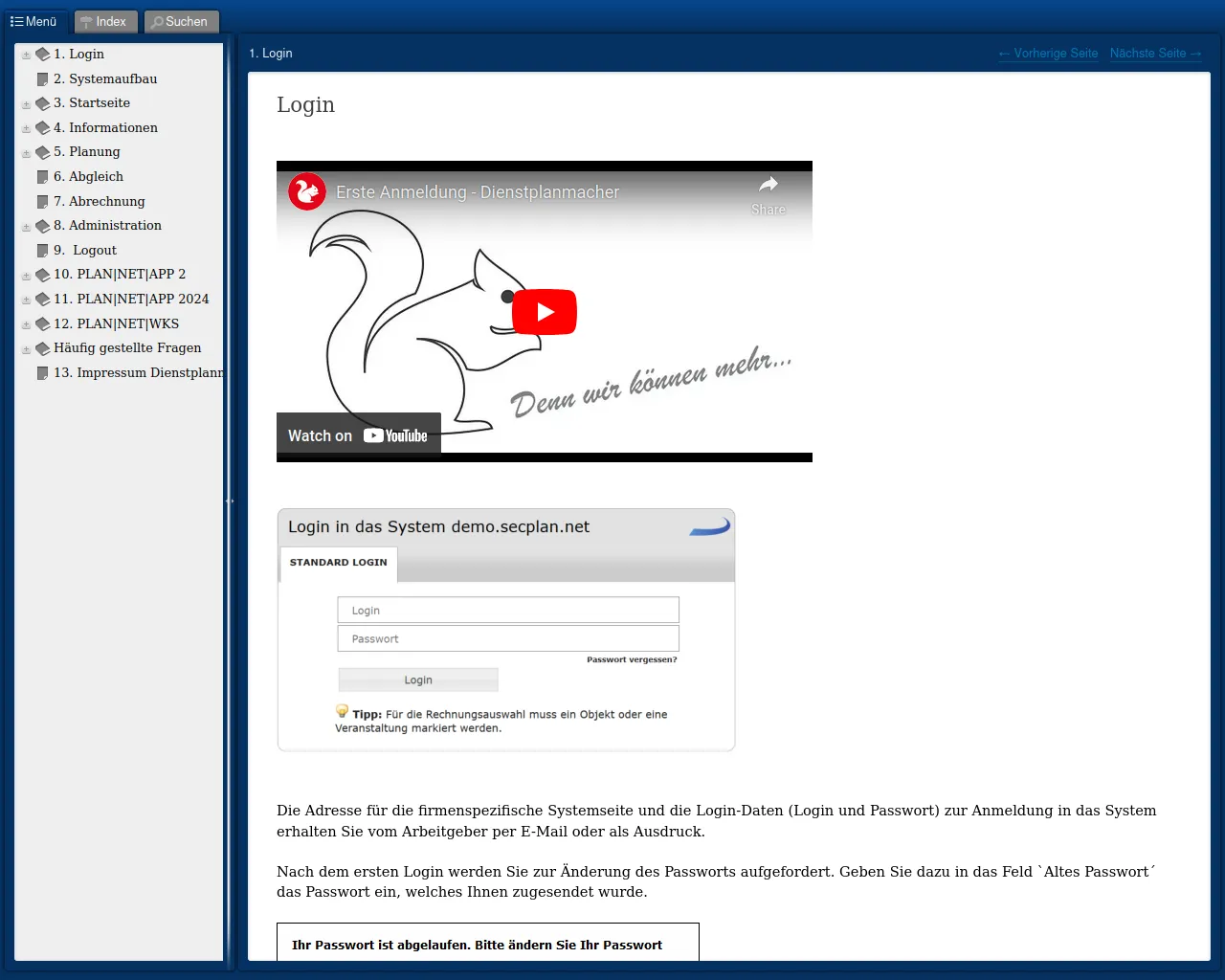Click the page icon beside 9. Logout
The height and width of the screenshot is (980, 1225).
pyautogui.click(x=42, y=251)
